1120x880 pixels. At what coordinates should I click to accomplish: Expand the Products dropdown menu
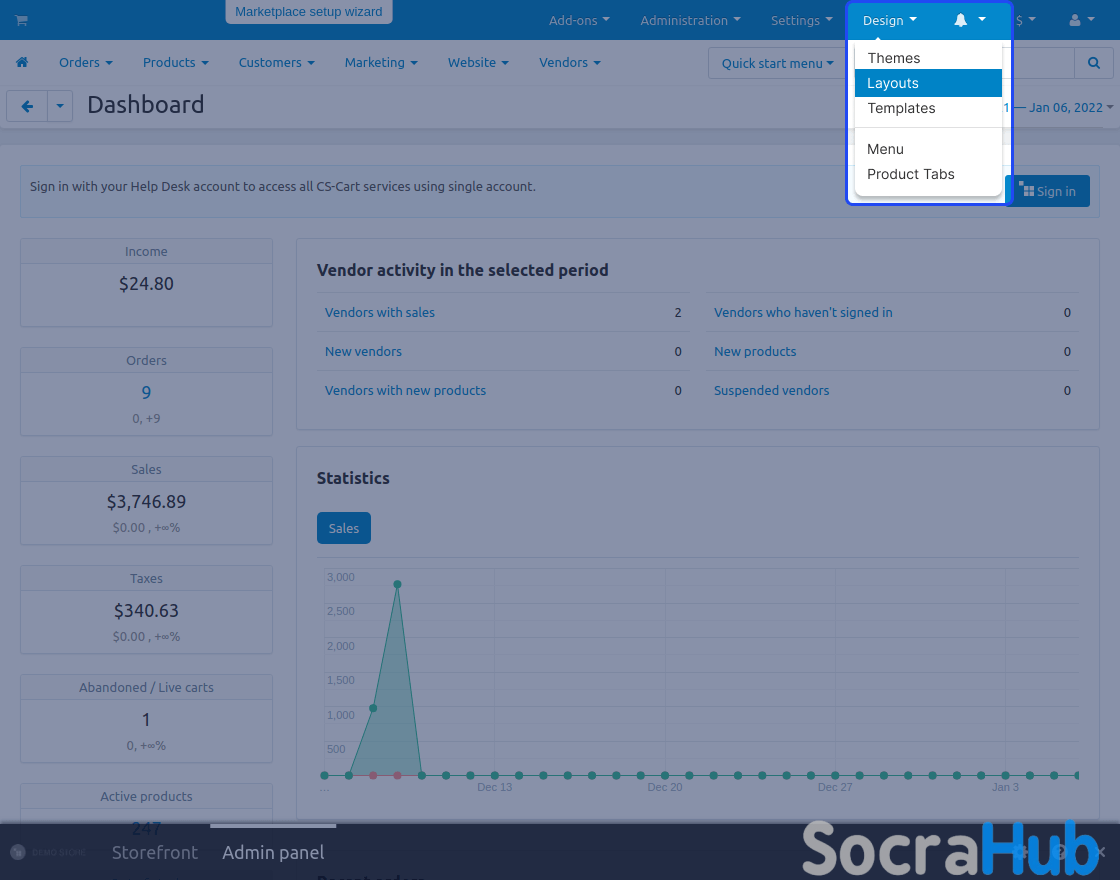point(175,62)
